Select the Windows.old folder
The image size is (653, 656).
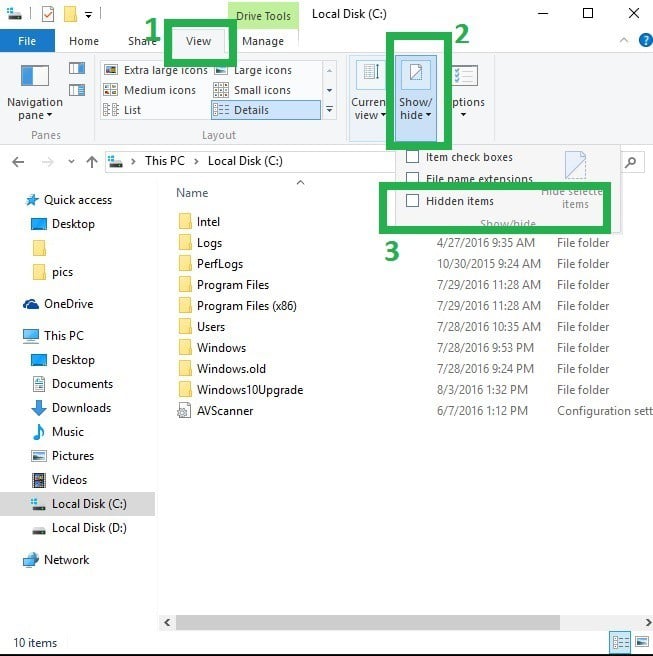click(x=231, y=369)
